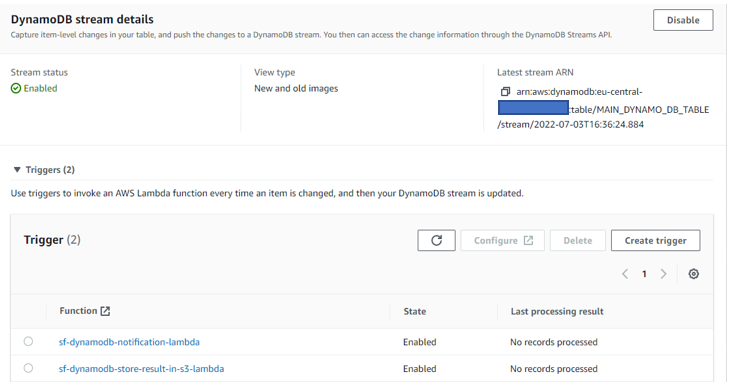Refresh the trigger list

pos(436,240)
